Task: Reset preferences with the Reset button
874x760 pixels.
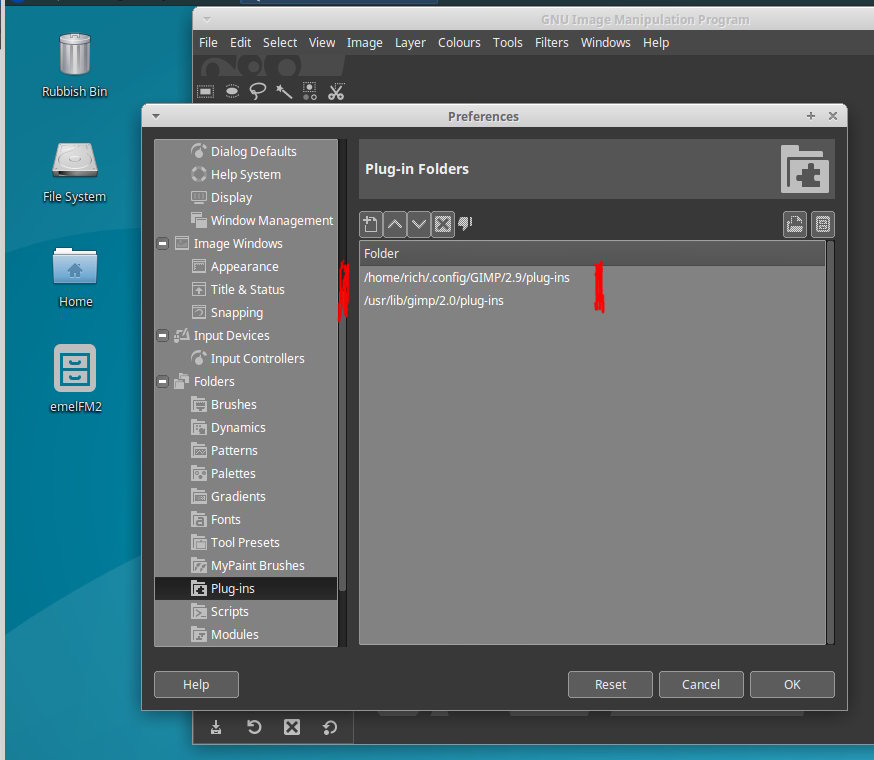Action: [x=610, y=684]
